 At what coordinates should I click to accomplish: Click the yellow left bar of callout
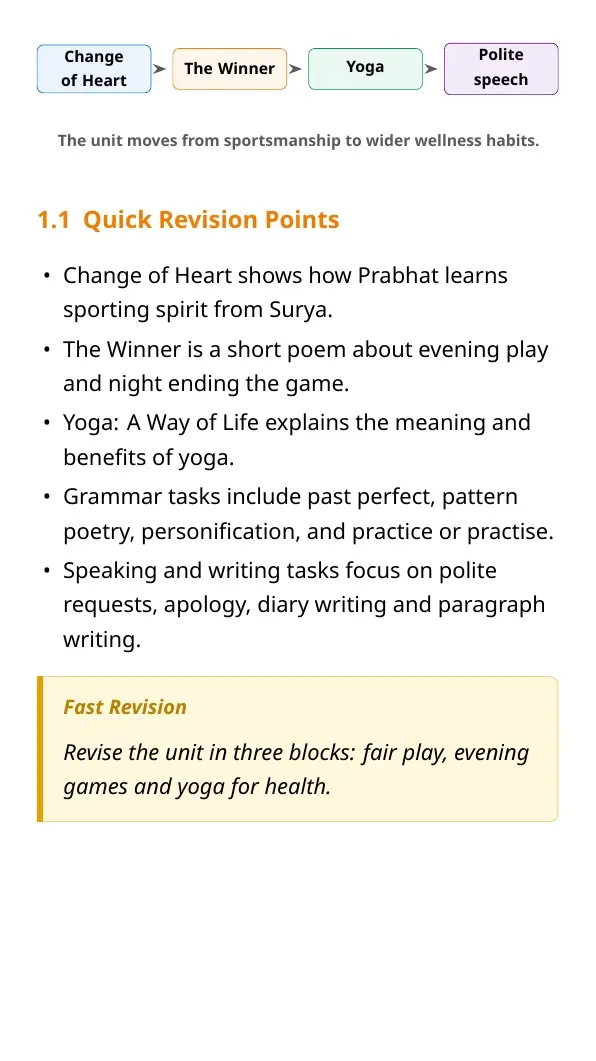[x=40, y=749]
